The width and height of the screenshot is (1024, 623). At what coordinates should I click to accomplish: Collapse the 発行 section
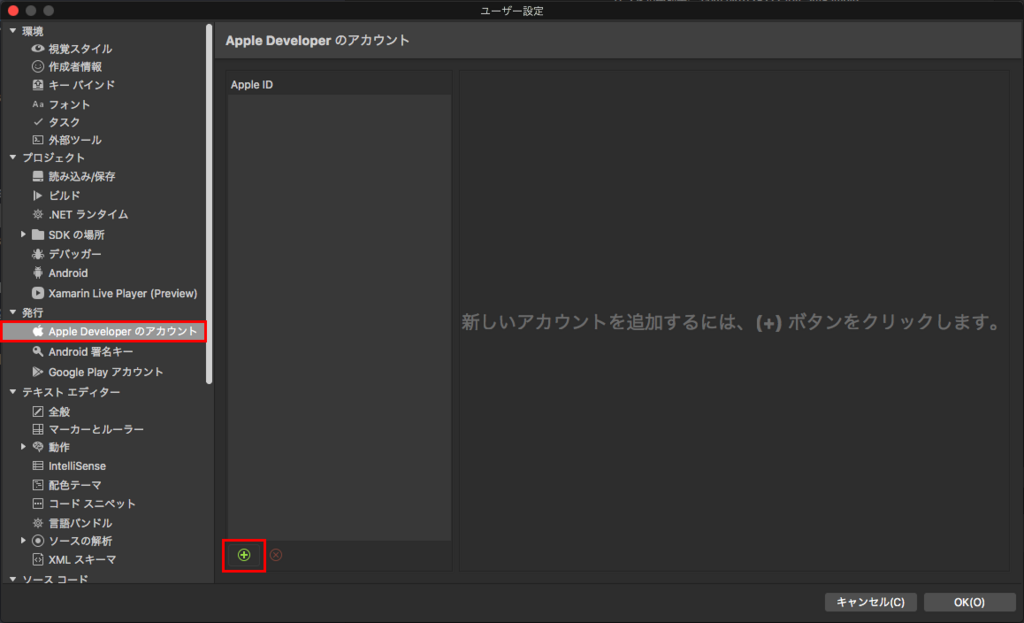coord(13,312)
